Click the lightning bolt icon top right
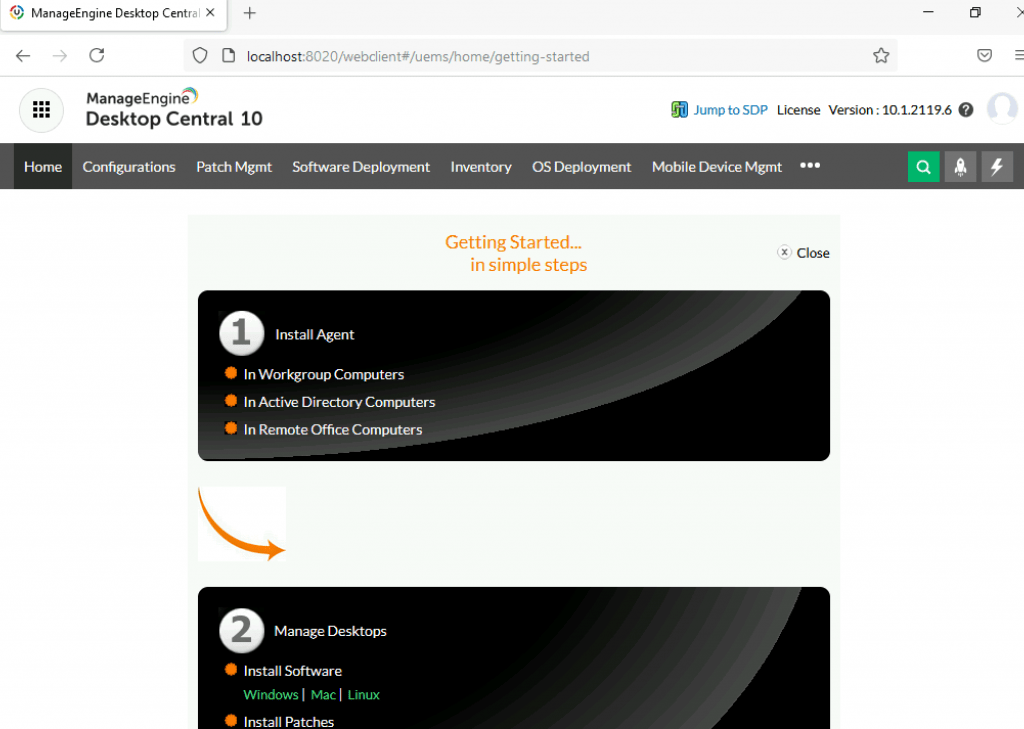Screen dimensions: 1024x729 (x=997, y=166)
